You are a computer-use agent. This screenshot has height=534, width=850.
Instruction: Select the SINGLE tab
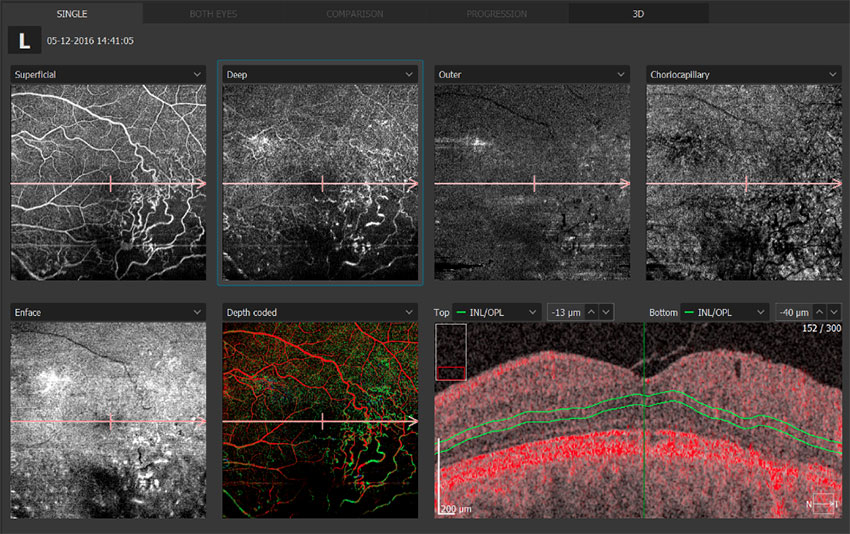[71, 14]
